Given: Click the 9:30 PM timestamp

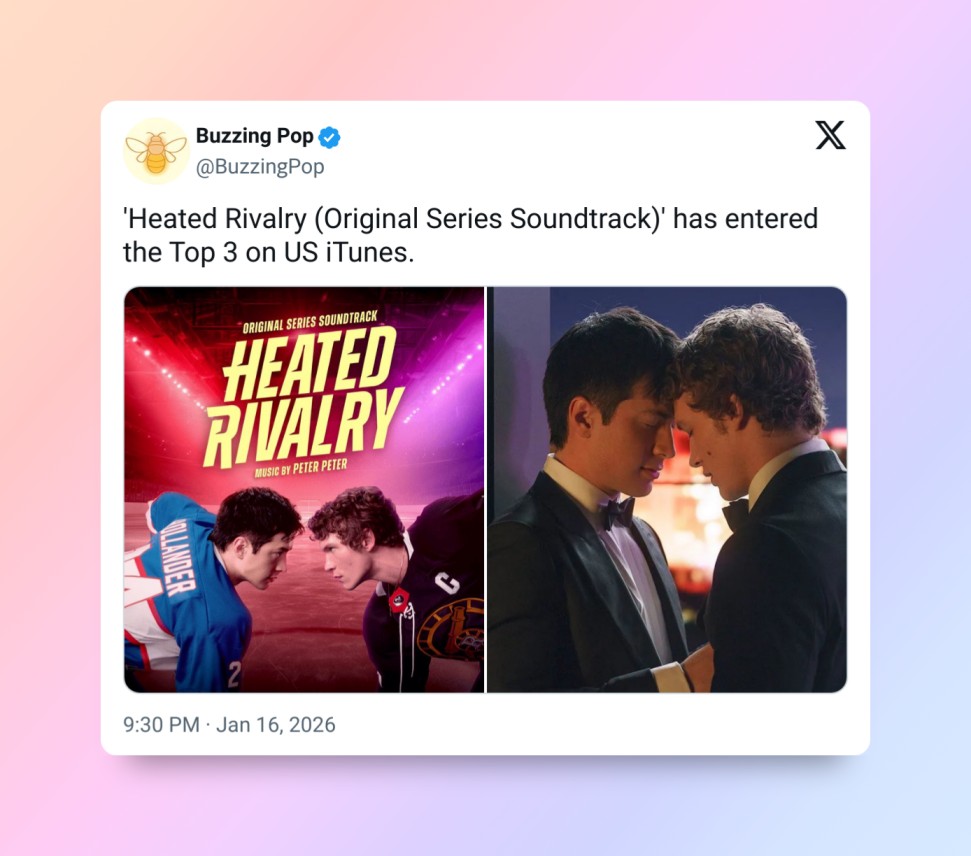Looking at the screenshot, I should tap(161, 725).
